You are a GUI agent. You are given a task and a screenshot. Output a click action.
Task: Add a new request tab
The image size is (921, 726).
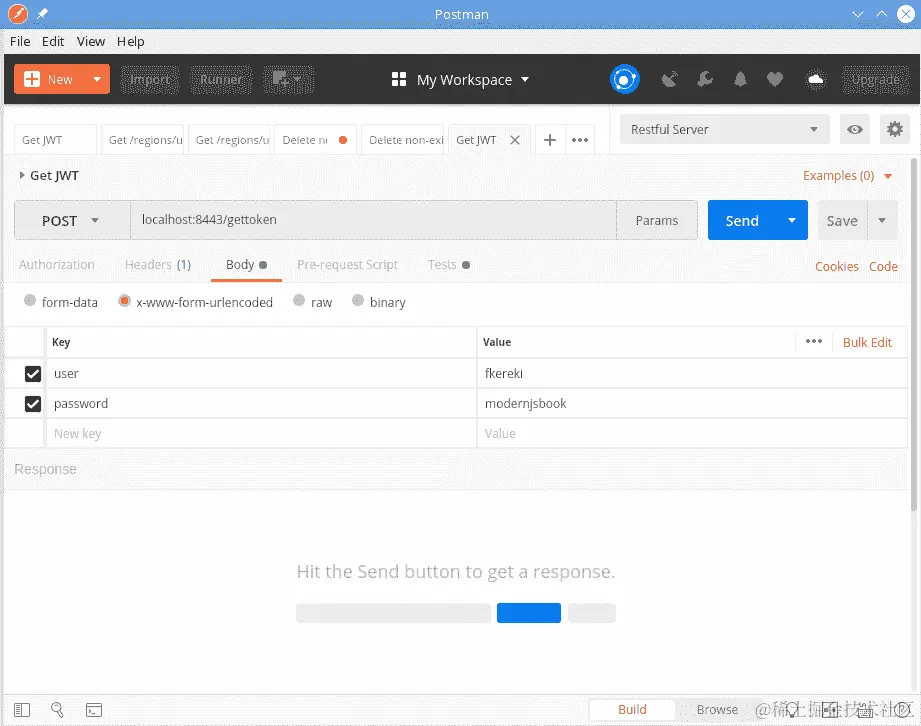coord(550,140)
